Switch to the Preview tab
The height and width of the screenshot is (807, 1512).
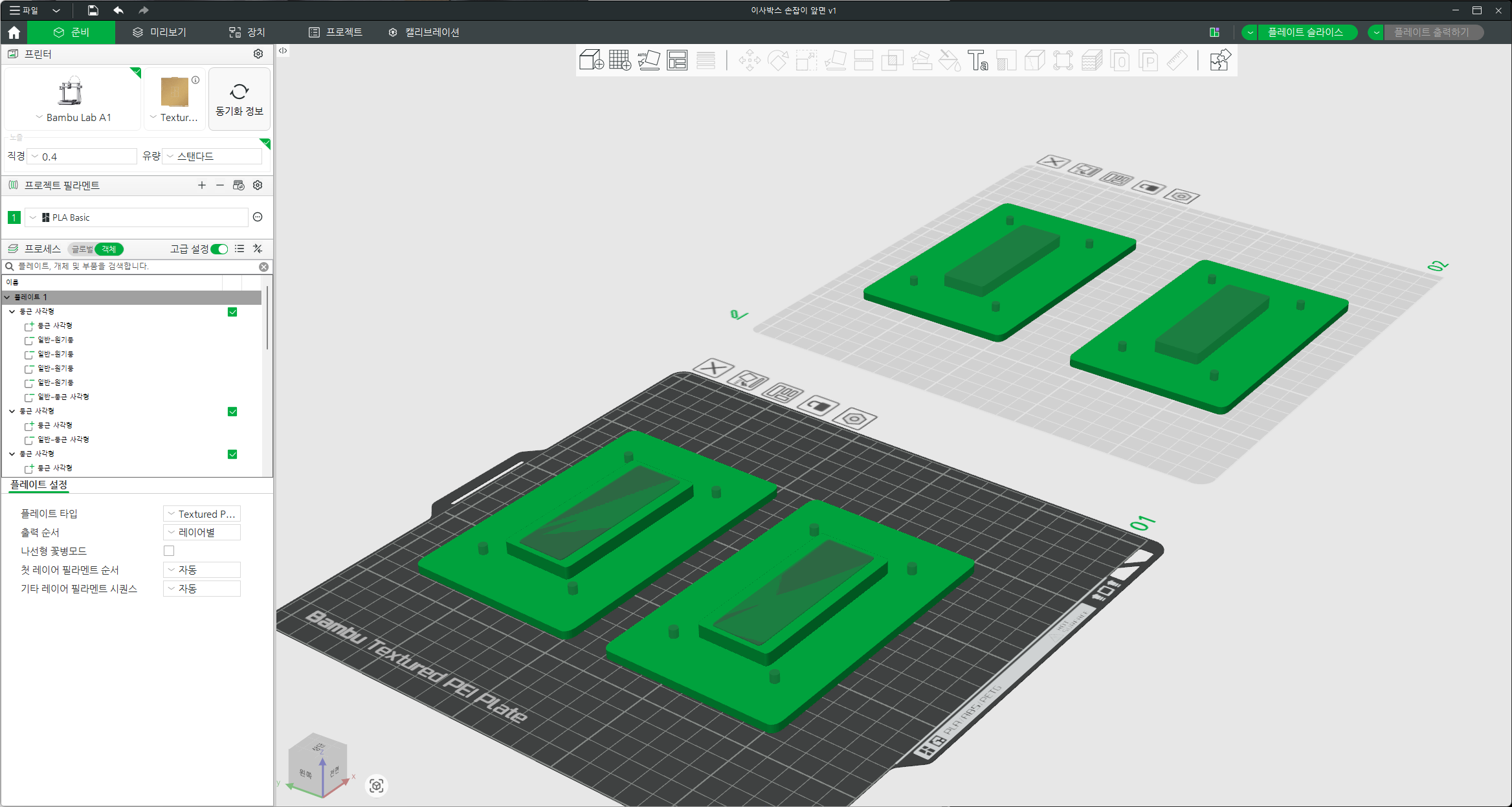160,32
